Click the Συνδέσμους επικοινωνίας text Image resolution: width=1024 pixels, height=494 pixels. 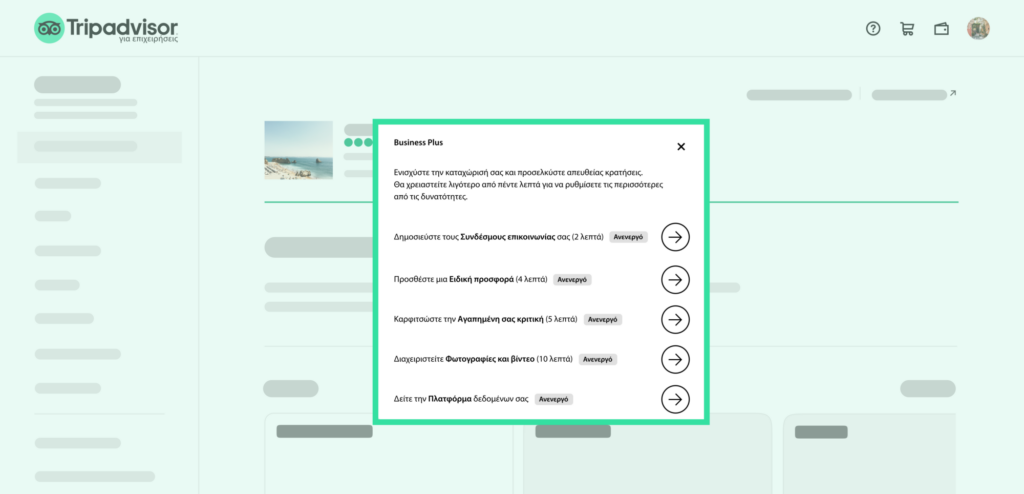pyautogui.click(x=507, y=237)
